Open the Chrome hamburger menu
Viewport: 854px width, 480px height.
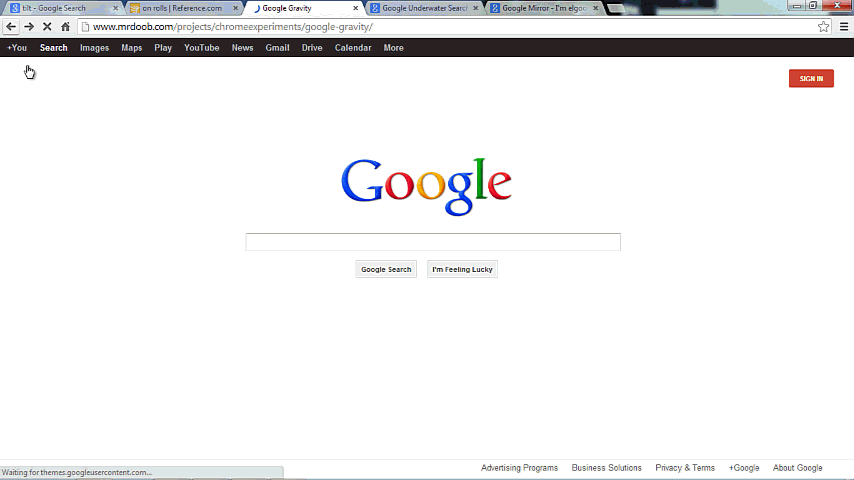pyautogui.click(x=844, y=27)
